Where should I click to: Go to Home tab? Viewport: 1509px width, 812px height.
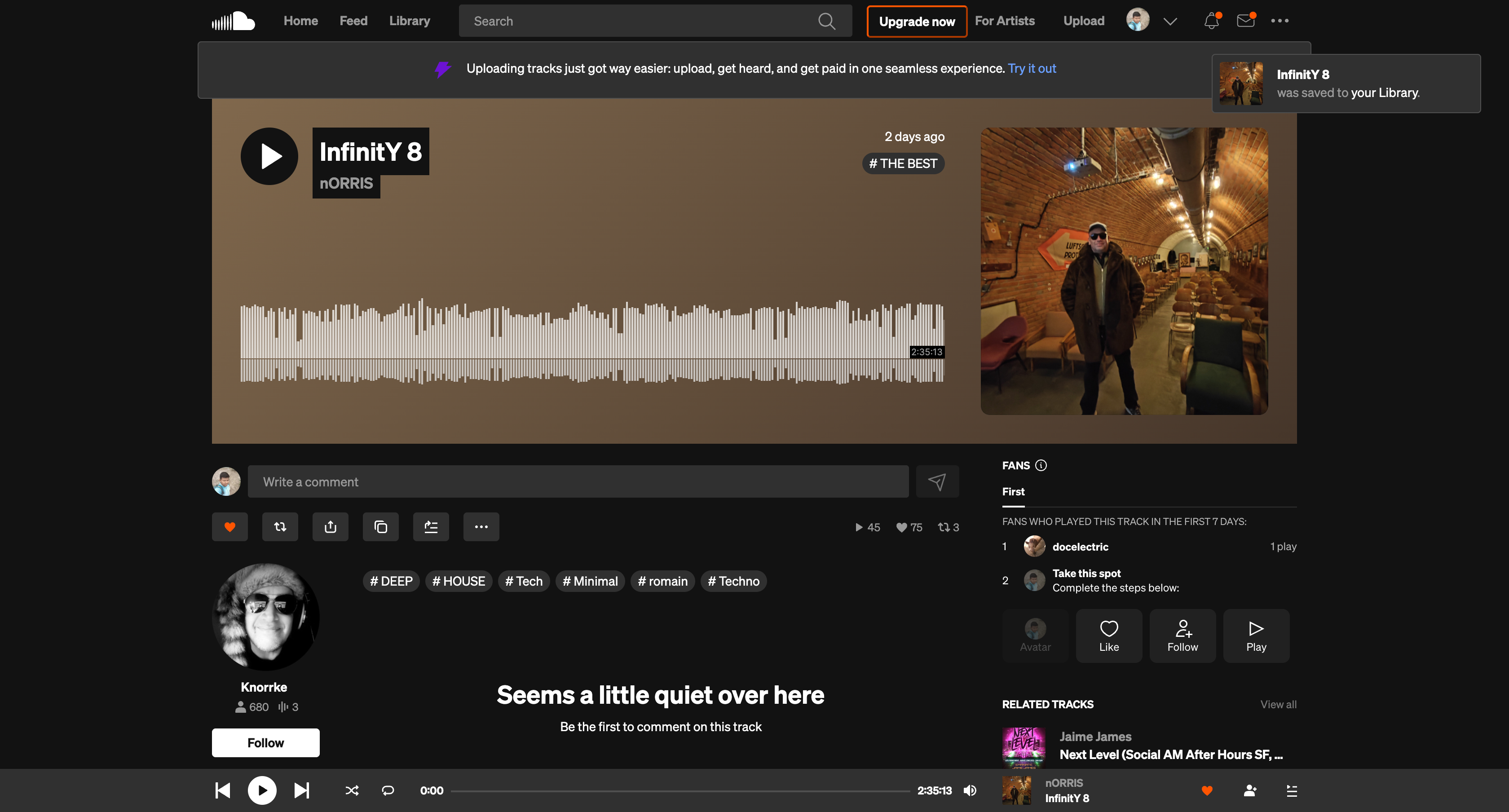pyautogui.click(x=301, y=21)
